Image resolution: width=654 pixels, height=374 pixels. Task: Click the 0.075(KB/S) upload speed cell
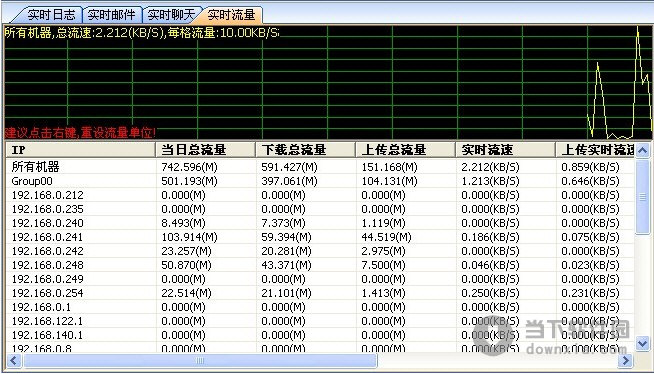[590, 237]
